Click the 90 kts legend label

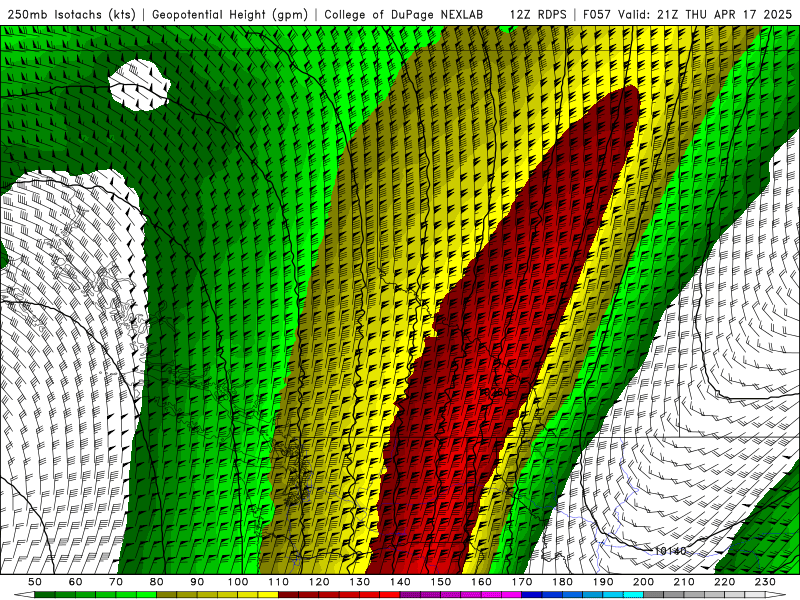[x=197, y=582]
